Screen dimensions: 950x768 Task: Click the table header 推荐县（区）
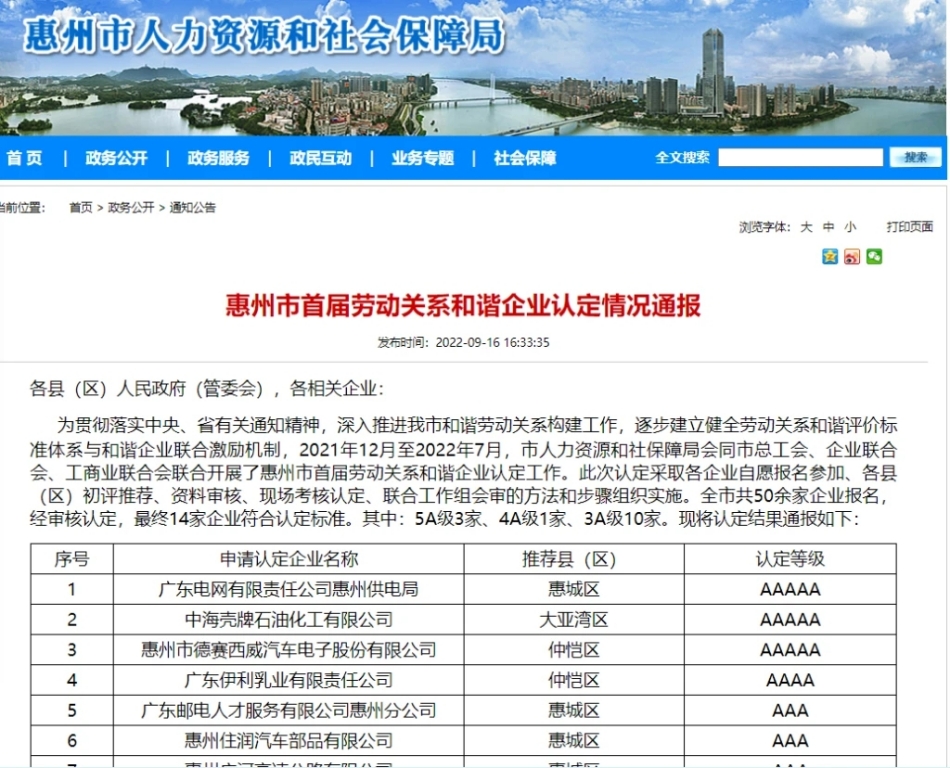pos(574,559)
